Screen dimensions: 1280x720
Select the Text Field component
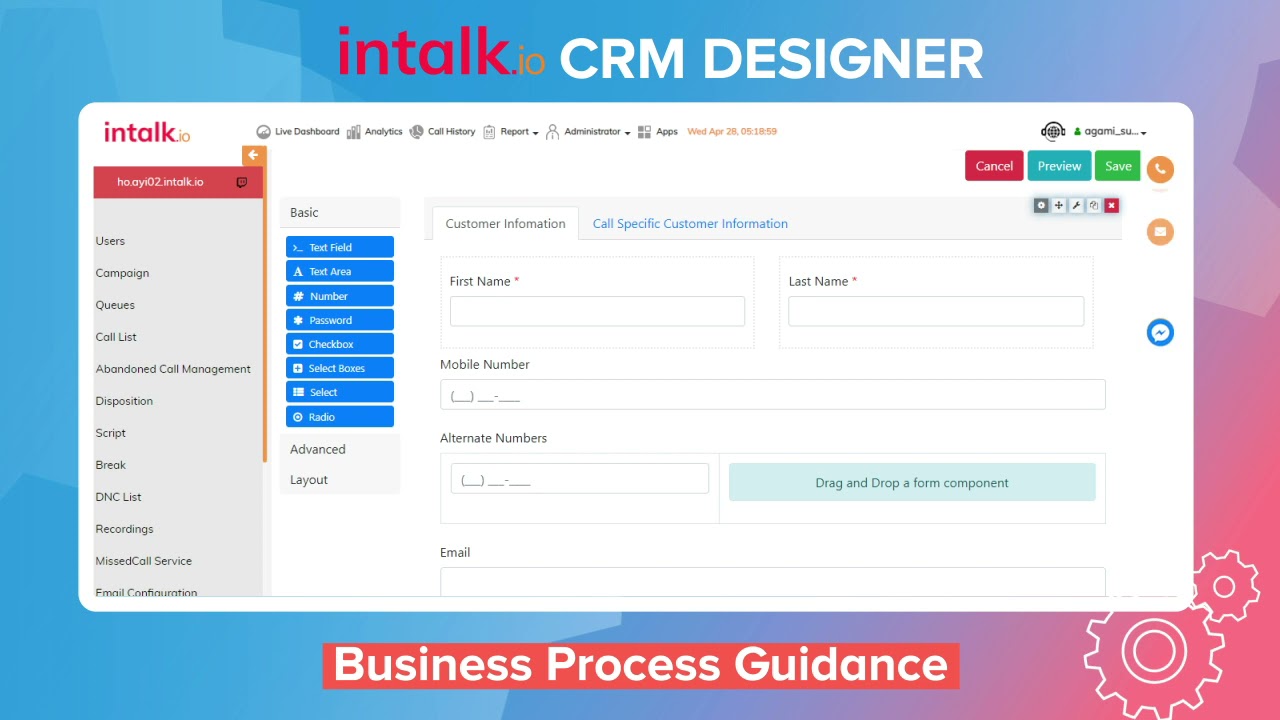click(x=340, y=247)
